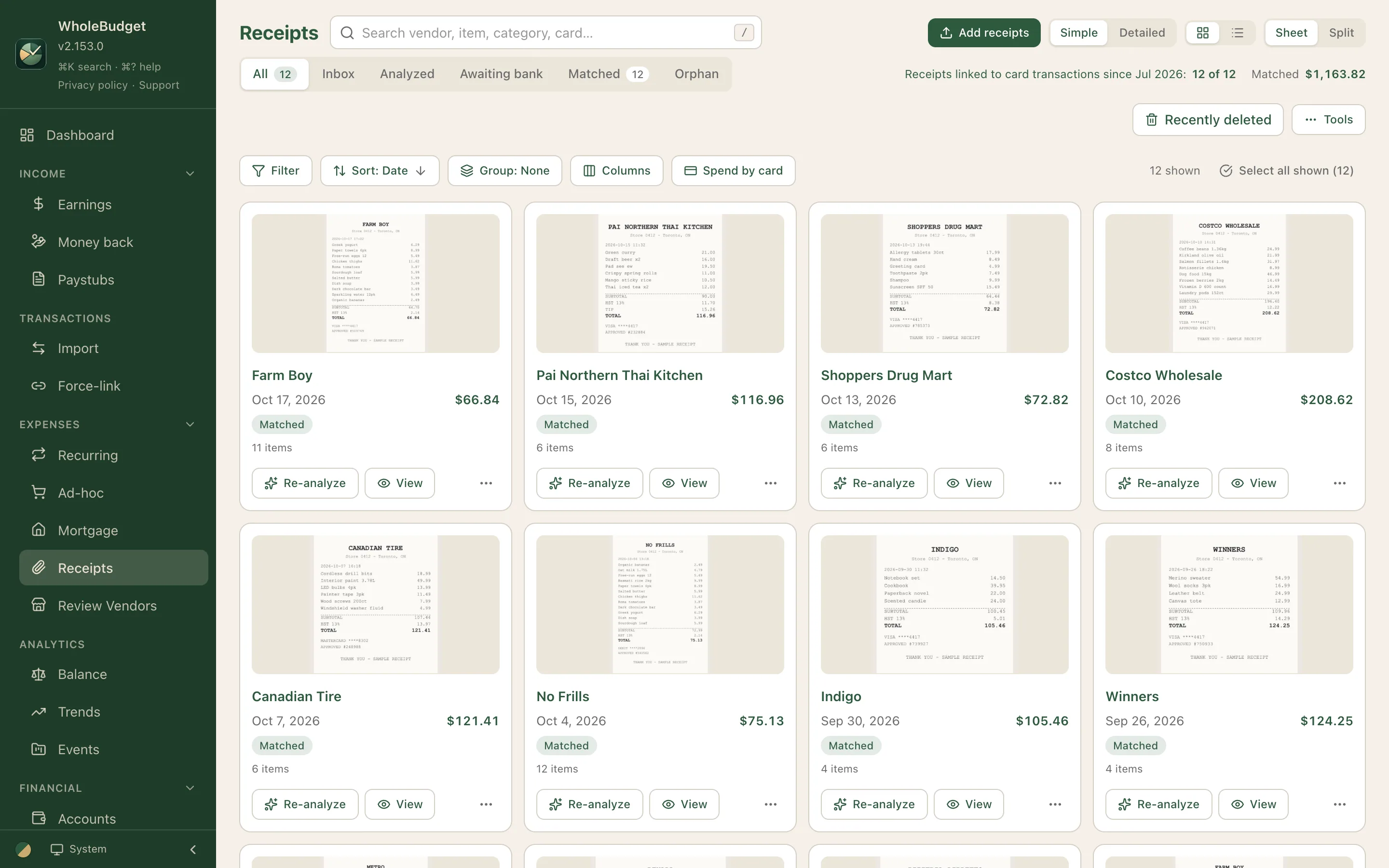Screen dimensions: 1389x868
Task: Open more options for Shoppers Drug Mart
Action: (x=1056, y=483)
